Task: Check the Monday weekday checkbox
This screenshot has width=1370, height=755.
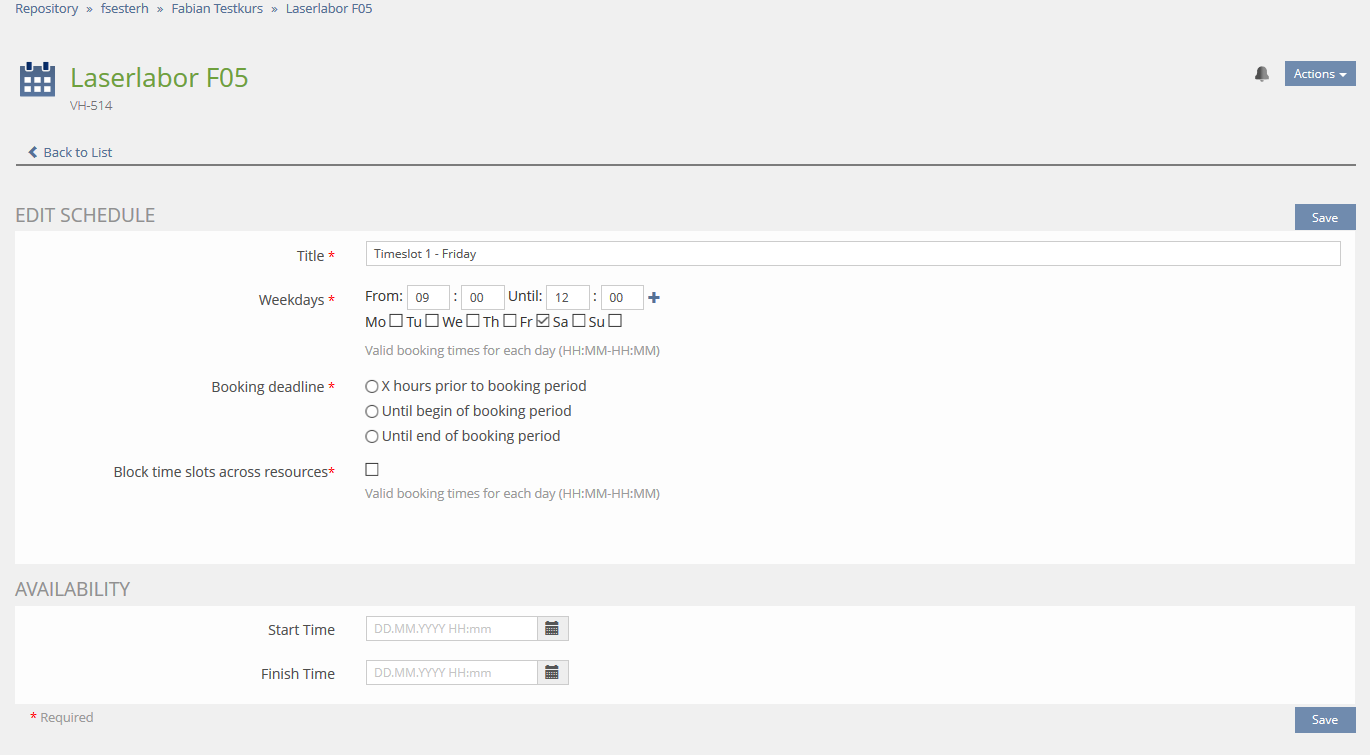Action: (396, 321)
